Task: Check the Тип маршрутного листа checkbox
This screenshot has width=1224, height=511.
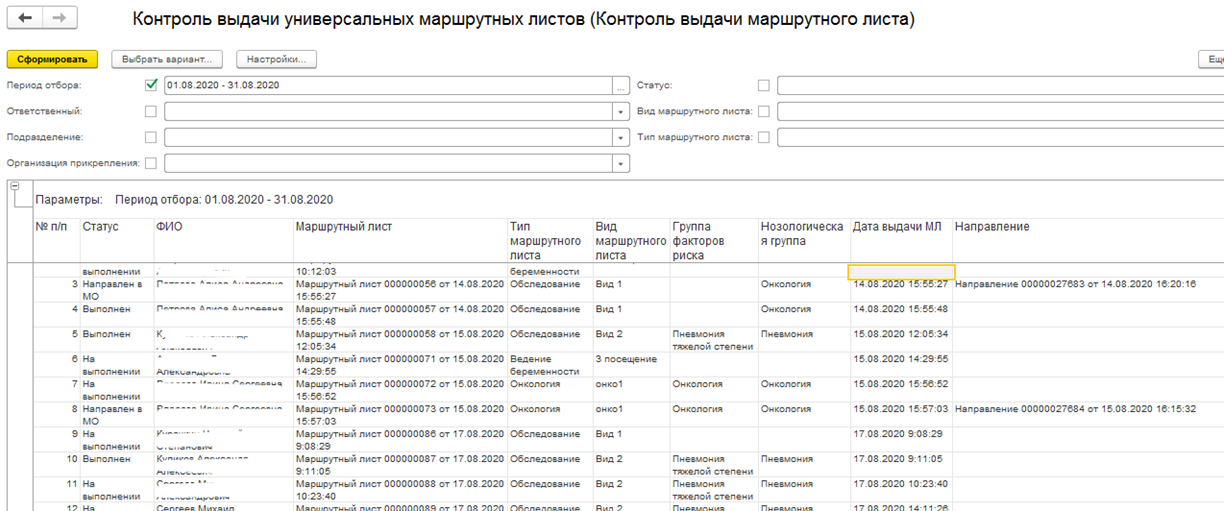Action: [x=764, y=137]
